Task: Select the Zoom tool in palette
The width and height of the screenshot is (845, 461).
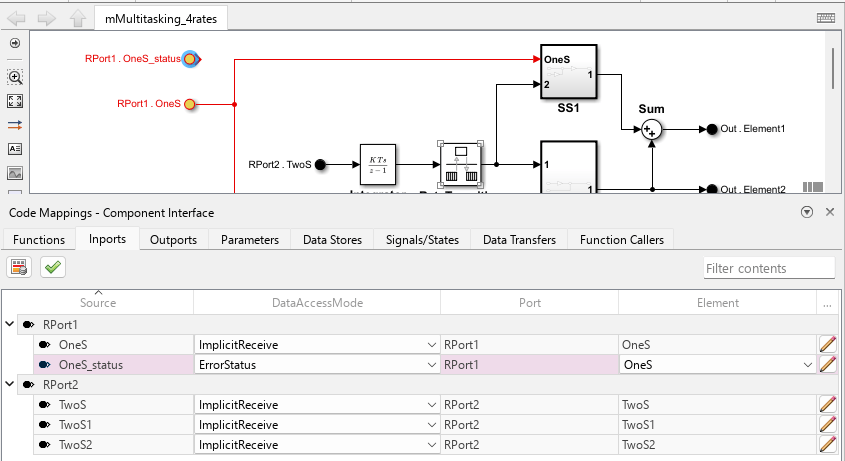Action: 15,77
